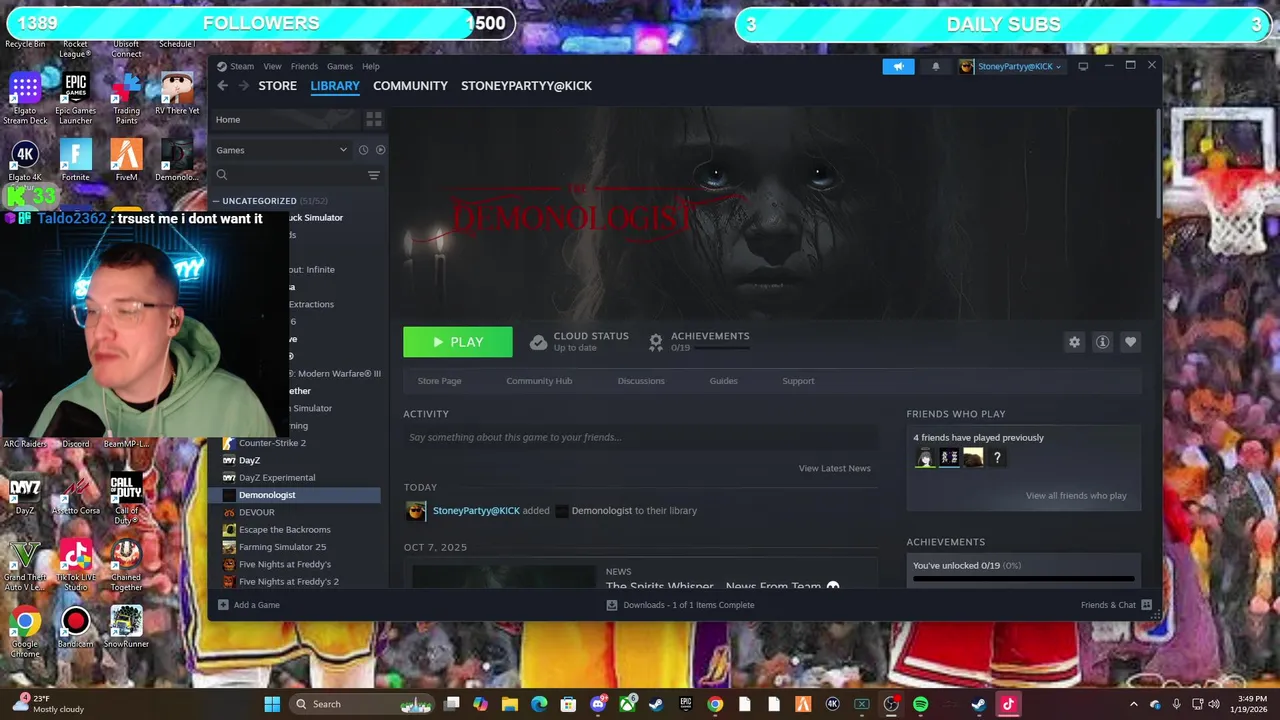Show hidden system tray icons chevron

[1133, 704]
